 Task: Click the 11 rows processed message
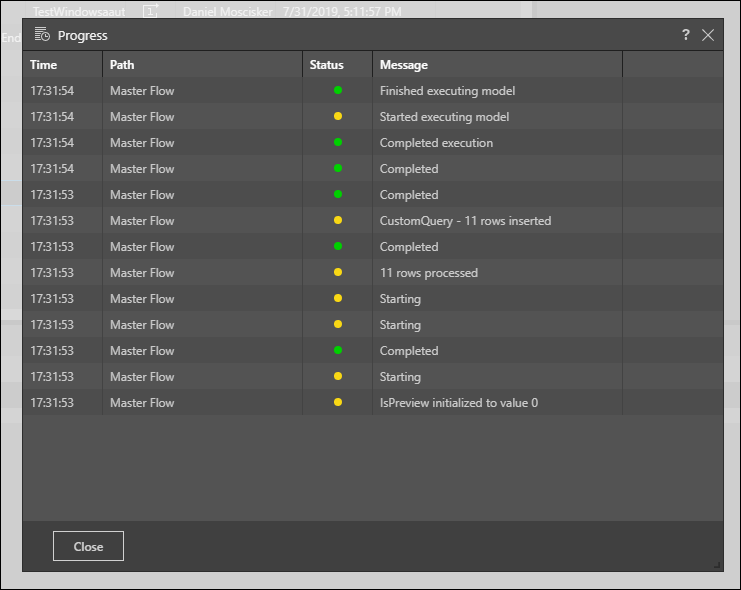pyautogui.click(x=428, y=273)
